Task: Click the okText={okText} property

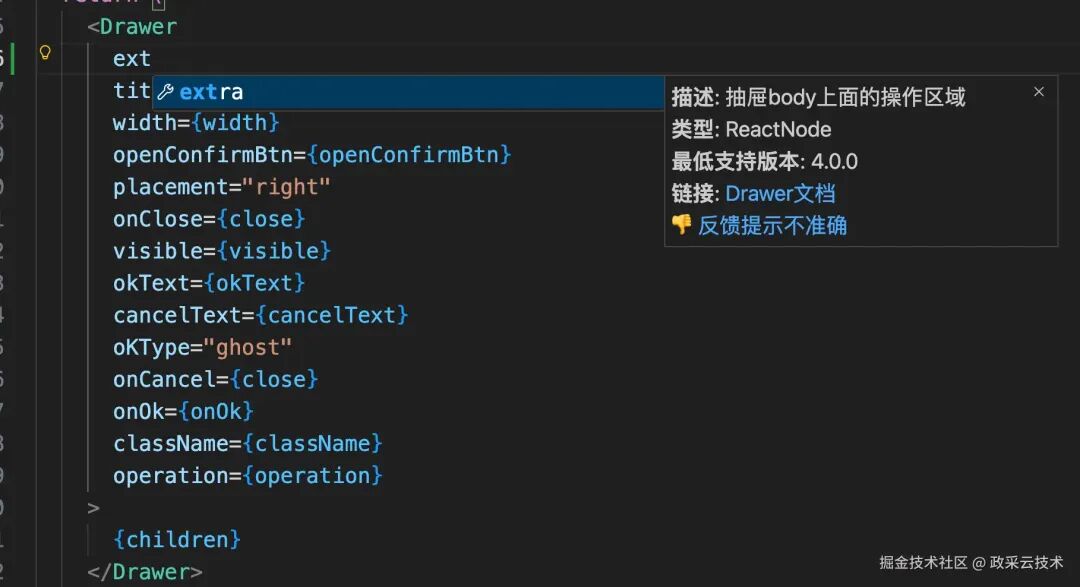Action: click(207, 282)
